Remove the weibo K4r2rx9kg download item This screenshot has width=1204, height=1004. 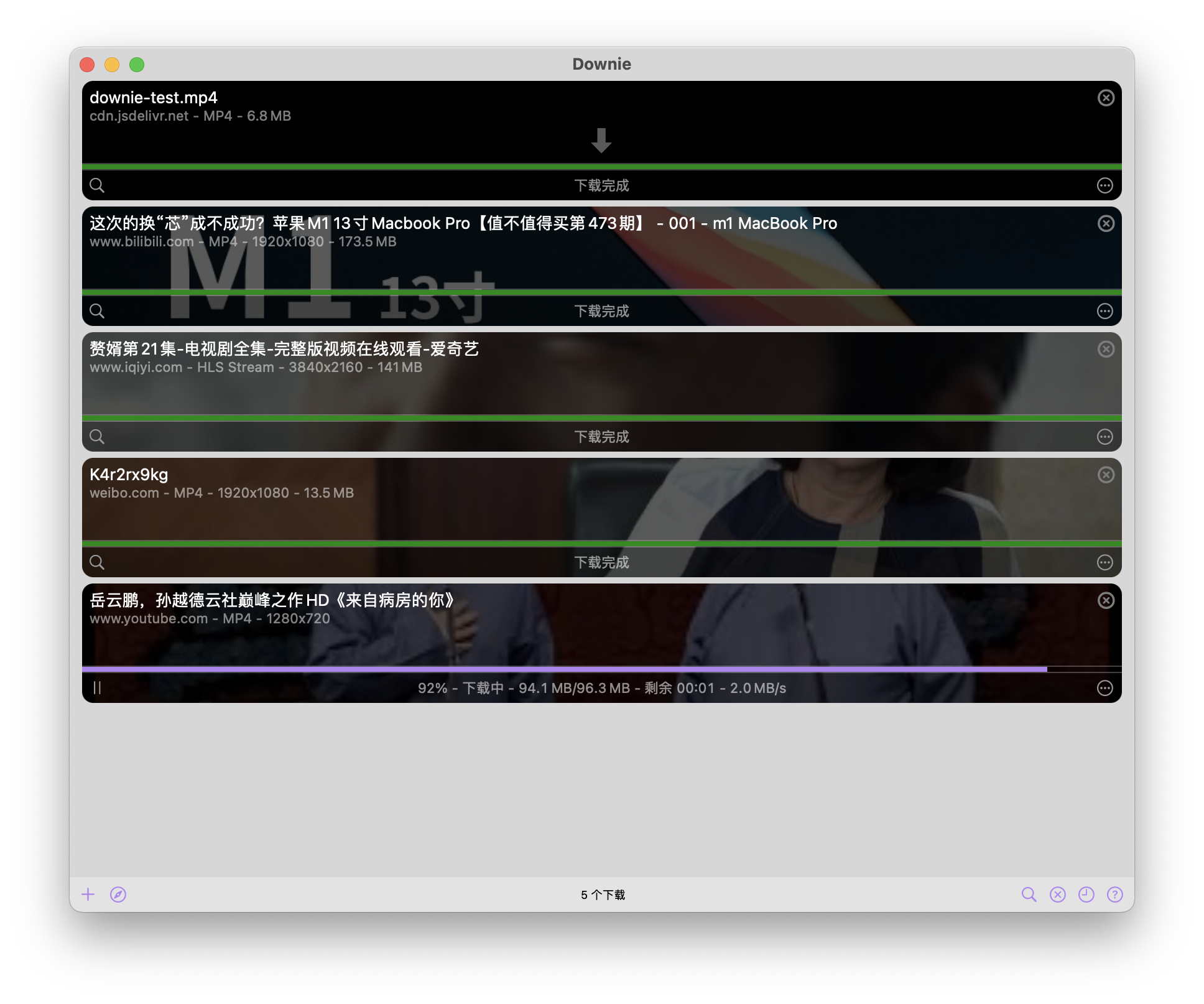click(1106, 475)
